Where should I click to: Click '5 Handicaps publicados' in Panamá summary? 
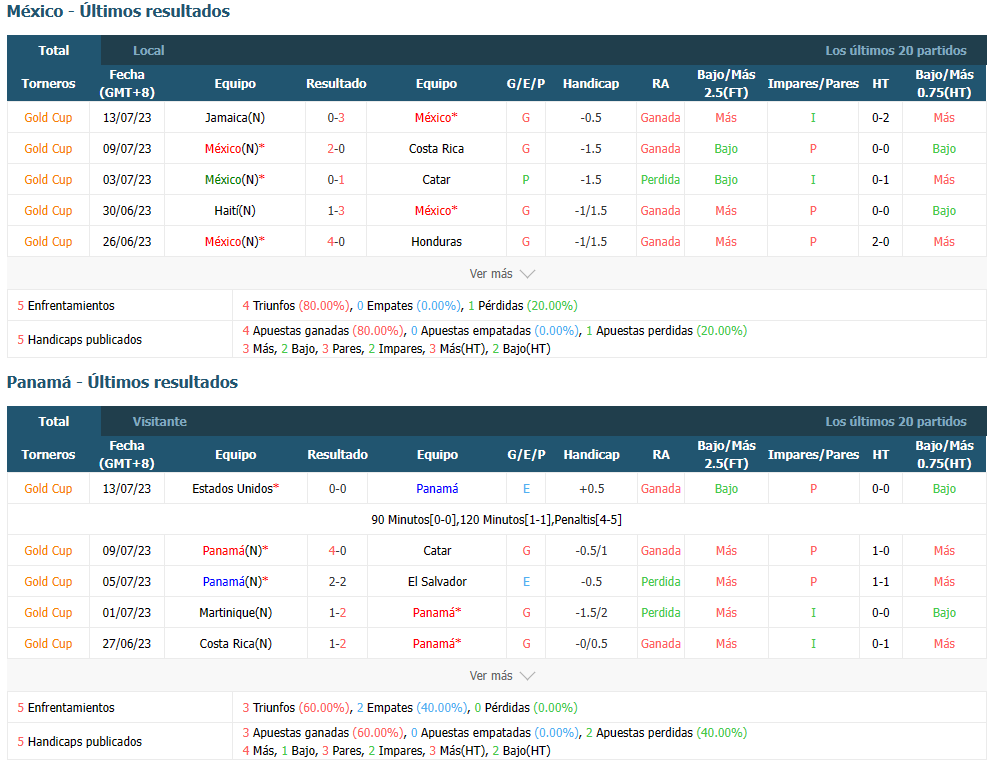(x=79, y=741)
